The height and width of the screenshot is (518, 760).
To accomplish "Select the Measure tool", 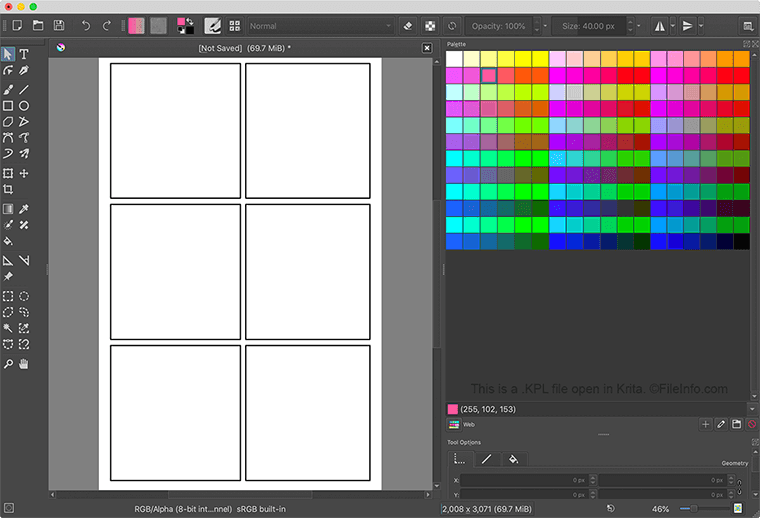I will point(24,261).
